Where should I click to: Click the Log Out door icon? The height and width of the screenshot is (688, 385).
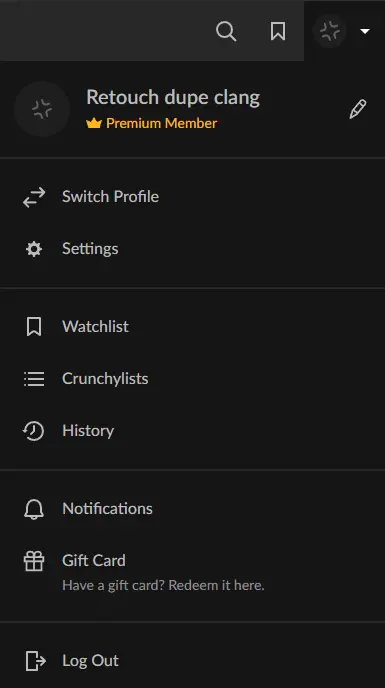point(35,661)
